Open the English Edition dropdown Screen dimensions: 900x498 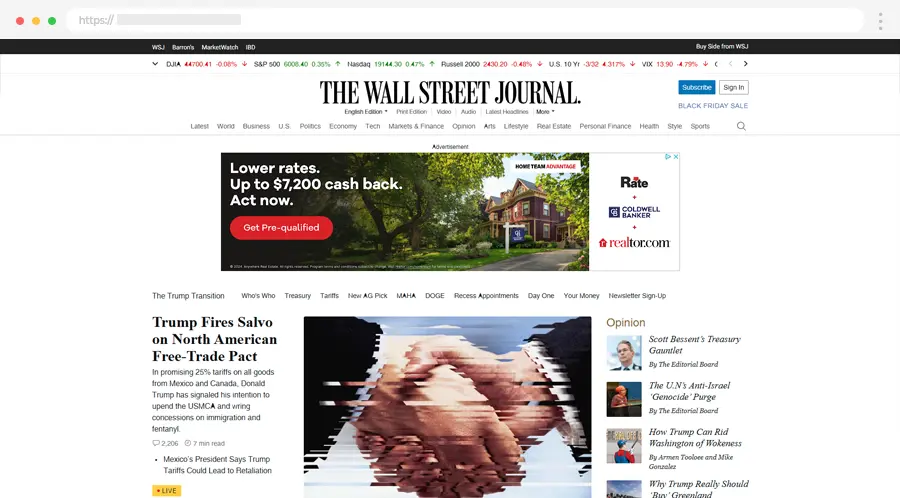pyautogui.click(x=366, y=112)
